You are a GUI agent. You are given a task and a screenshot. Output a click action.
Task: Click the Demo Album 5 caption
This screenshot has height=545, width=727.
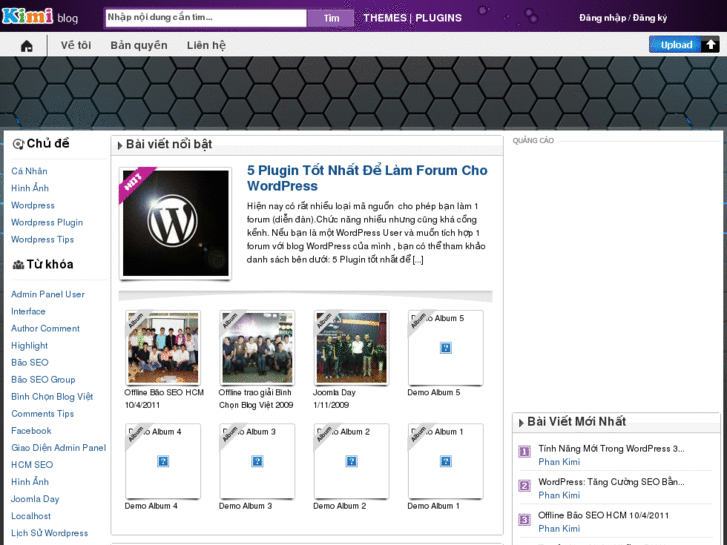(434, 392)
